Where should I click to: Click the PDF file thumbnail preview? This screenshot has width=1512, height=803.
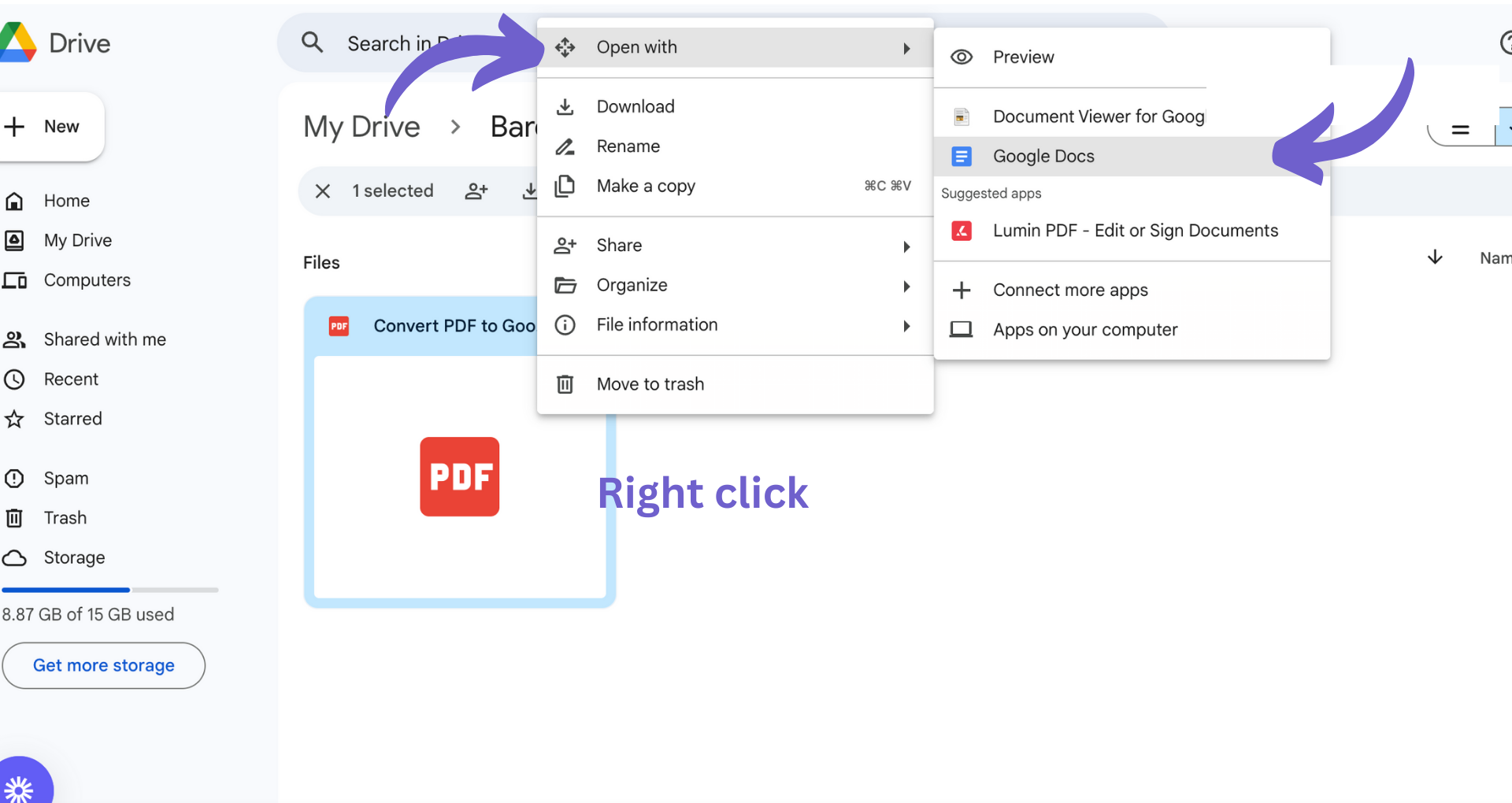460,477
